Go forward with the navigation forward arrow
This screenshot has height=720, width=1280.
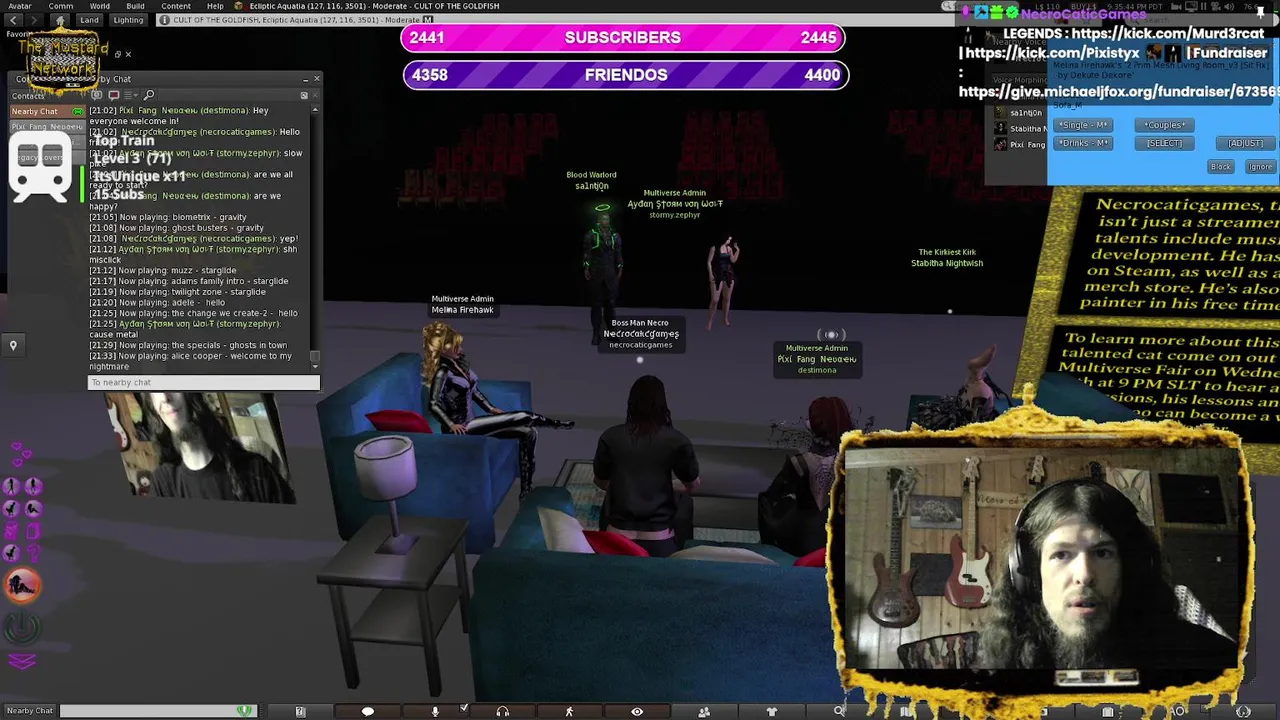click(35, 20)
